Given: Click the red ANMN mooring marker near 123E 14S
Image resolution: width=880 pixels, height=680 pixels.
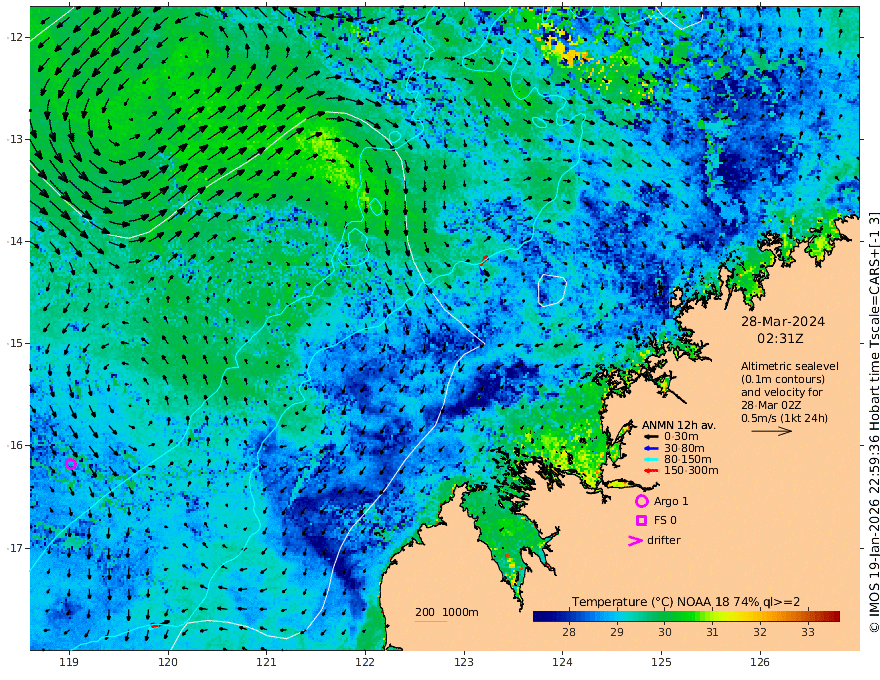Looking at the screenshot, I should point(484,259).
